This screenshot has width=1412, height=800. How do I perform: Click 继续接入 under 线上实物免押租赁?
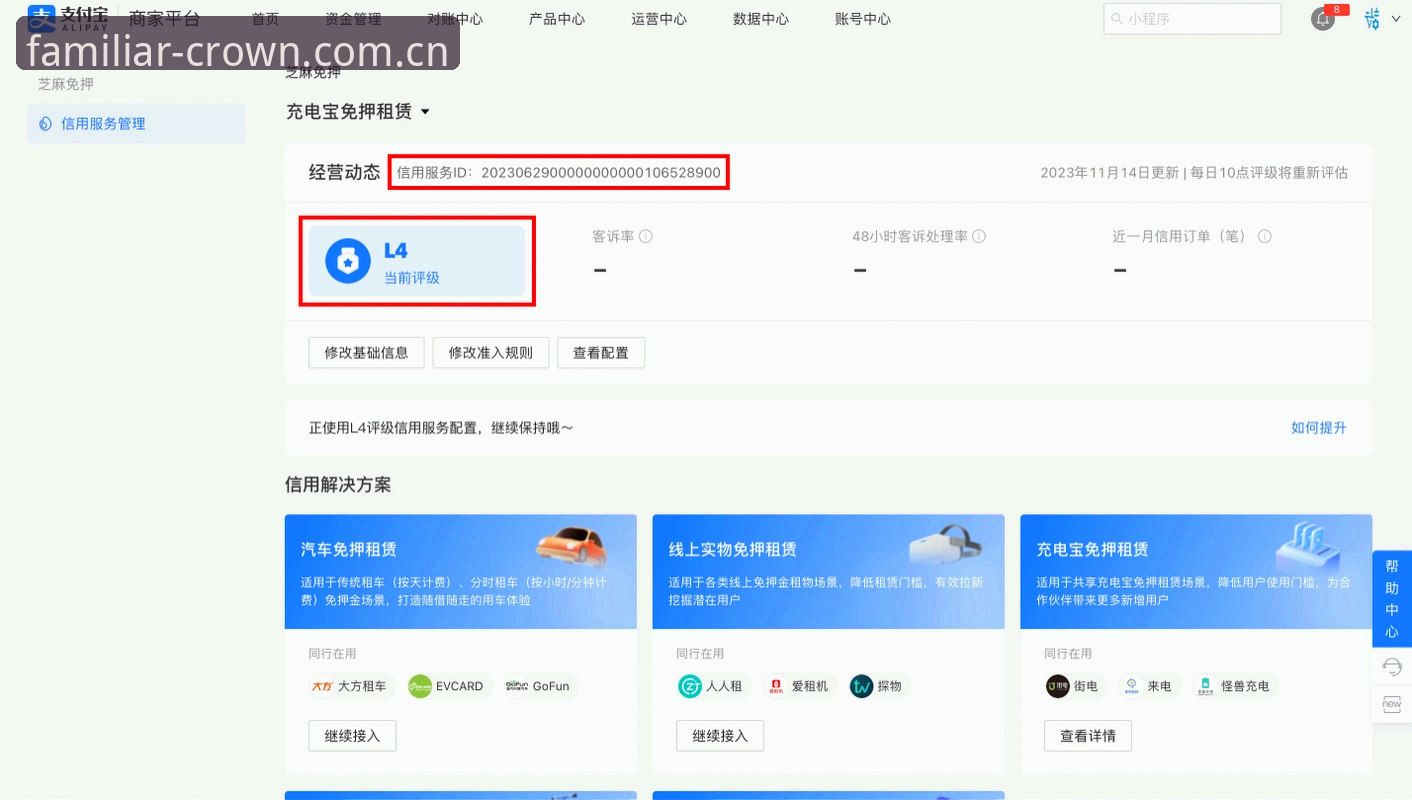[720, 735]
